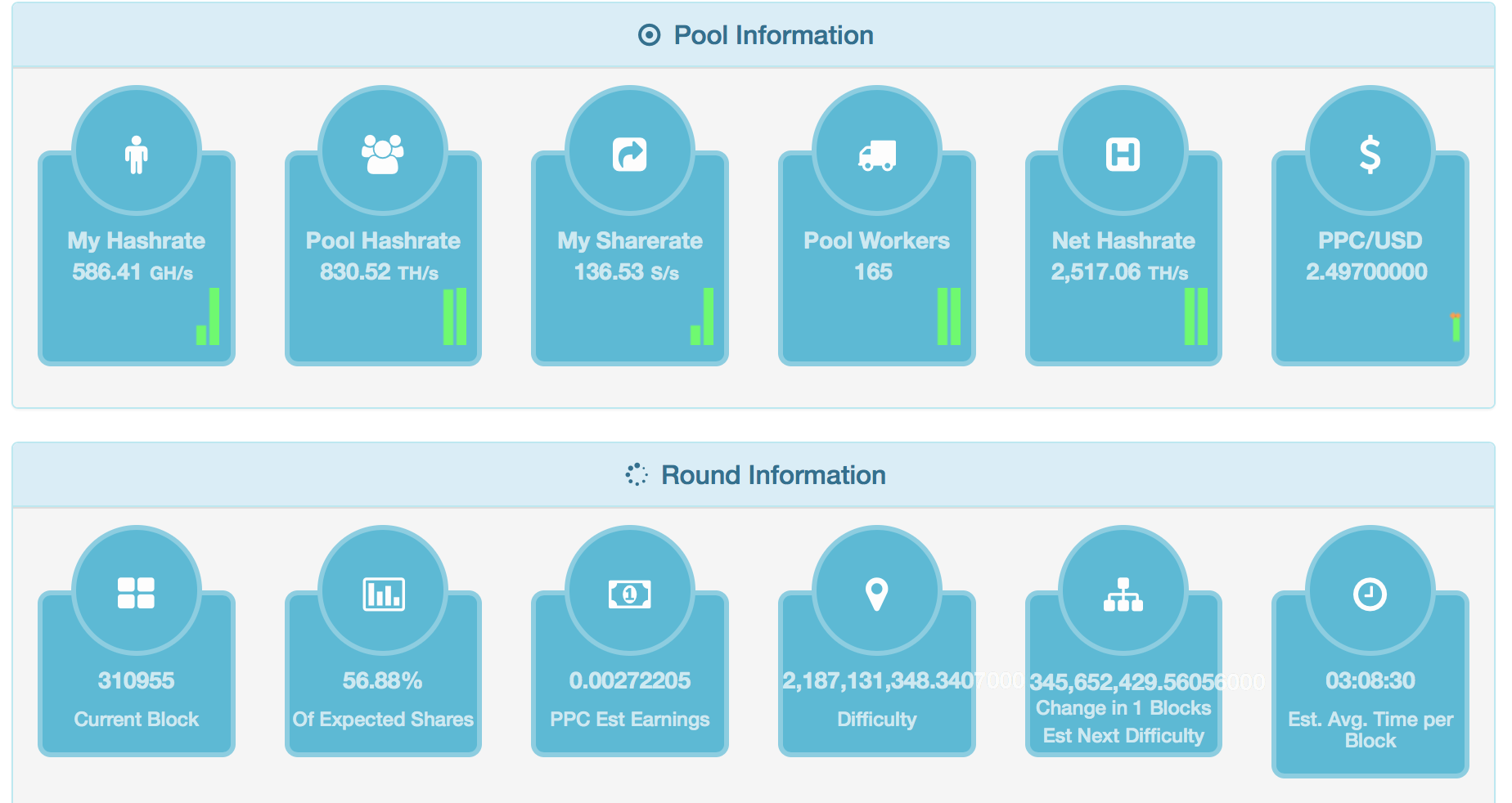Click the time per block clock icon

tap(1370, 594)
